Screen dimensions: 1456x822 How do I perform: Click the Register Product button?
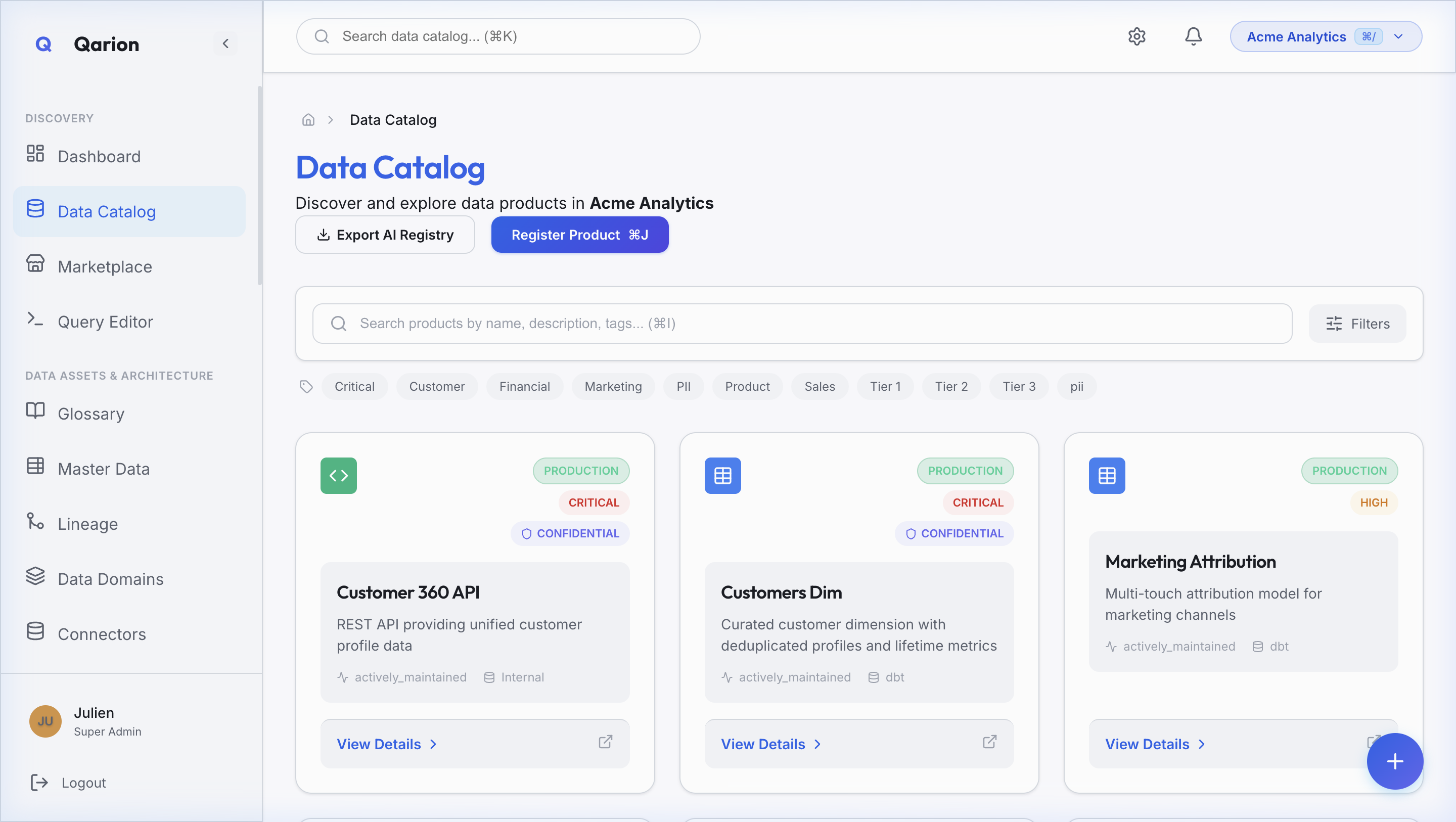click(x=579, y=235)
